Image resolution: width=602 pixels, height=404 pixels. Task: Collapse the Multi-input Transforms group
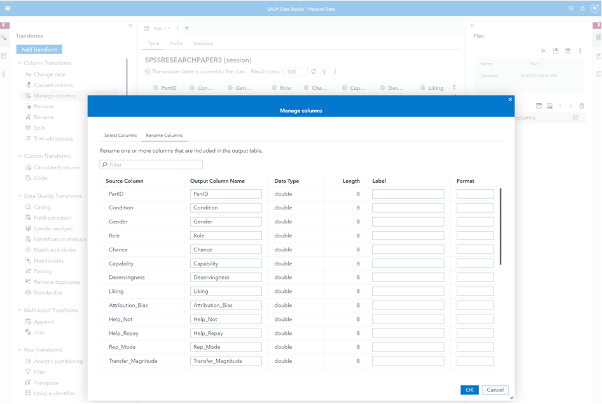[19, 310]
